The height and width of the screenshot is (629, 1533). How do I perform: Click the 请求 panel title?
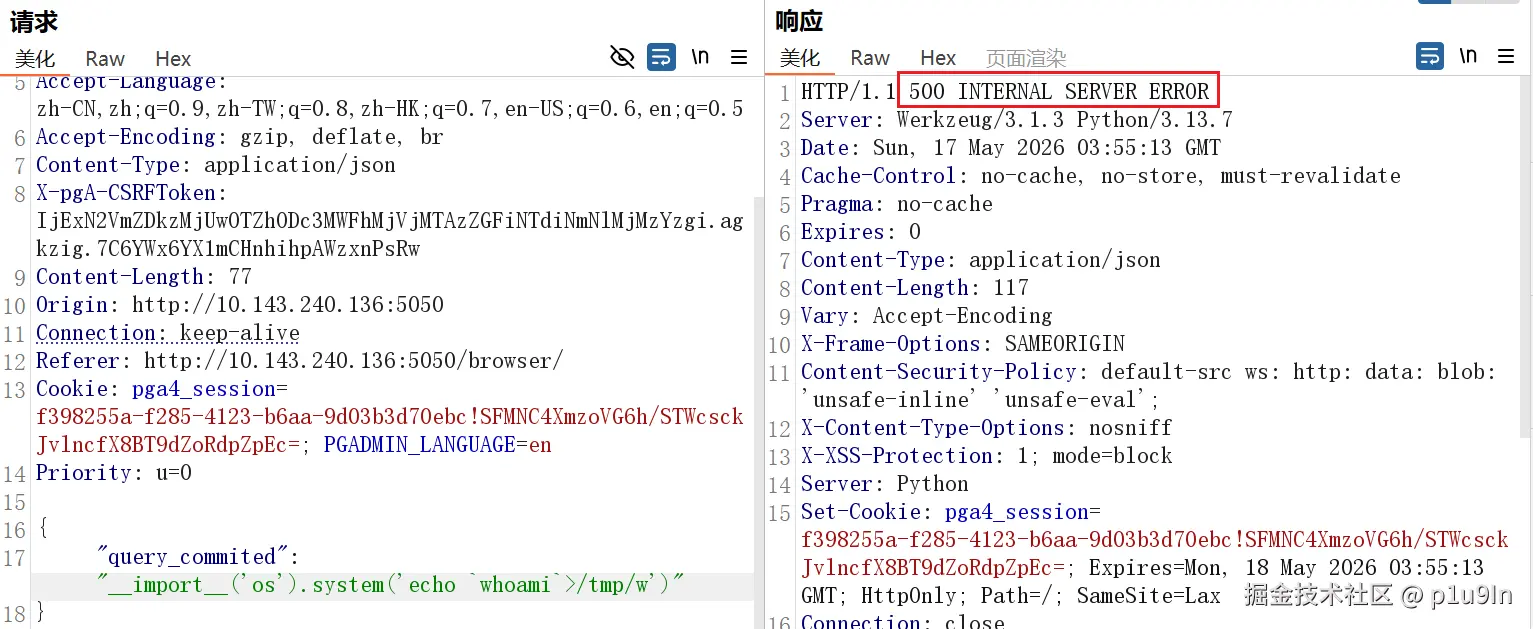pyautogui.click(x=34, y=20)
